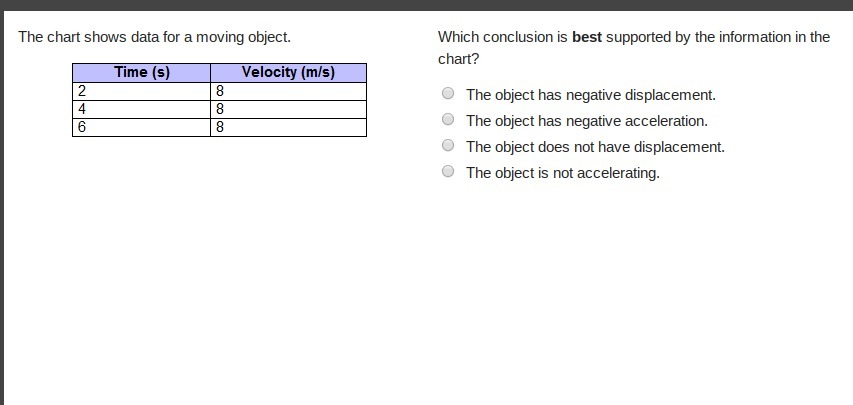The image size is (853, 405).
Task: Click the bold word 'best' in the question
Action: 586,37
